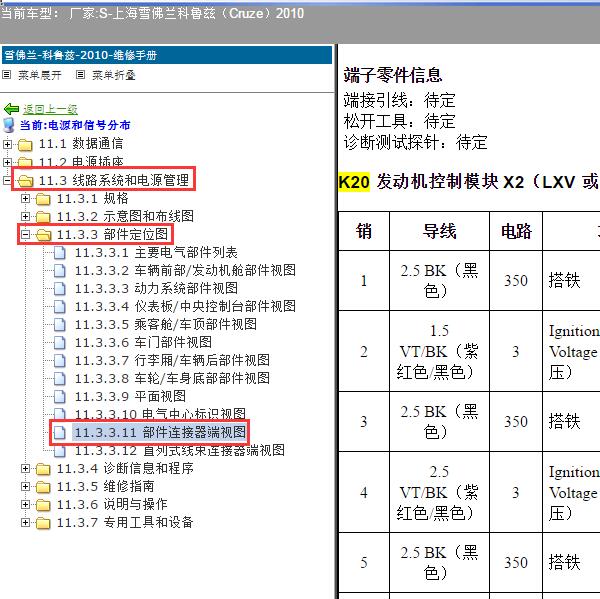Screen dimensions: 600x599
Task: Open 11.3.3.6 车门部件视图
Action: click(143, 343)
